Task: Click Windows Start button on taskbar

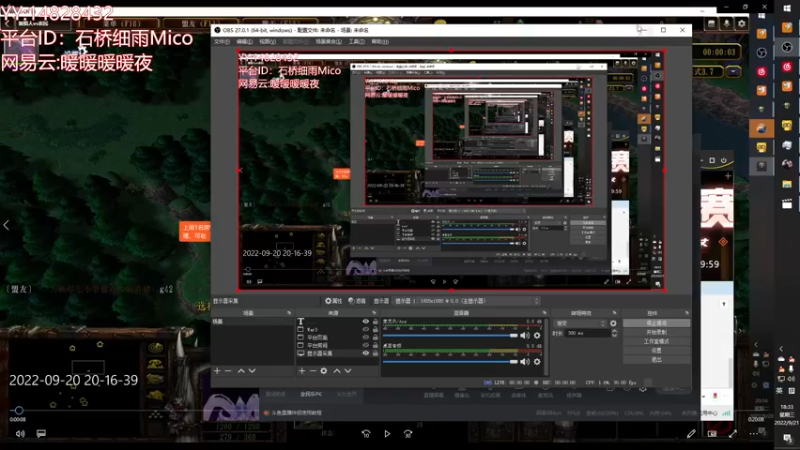Action: (787, 9)
